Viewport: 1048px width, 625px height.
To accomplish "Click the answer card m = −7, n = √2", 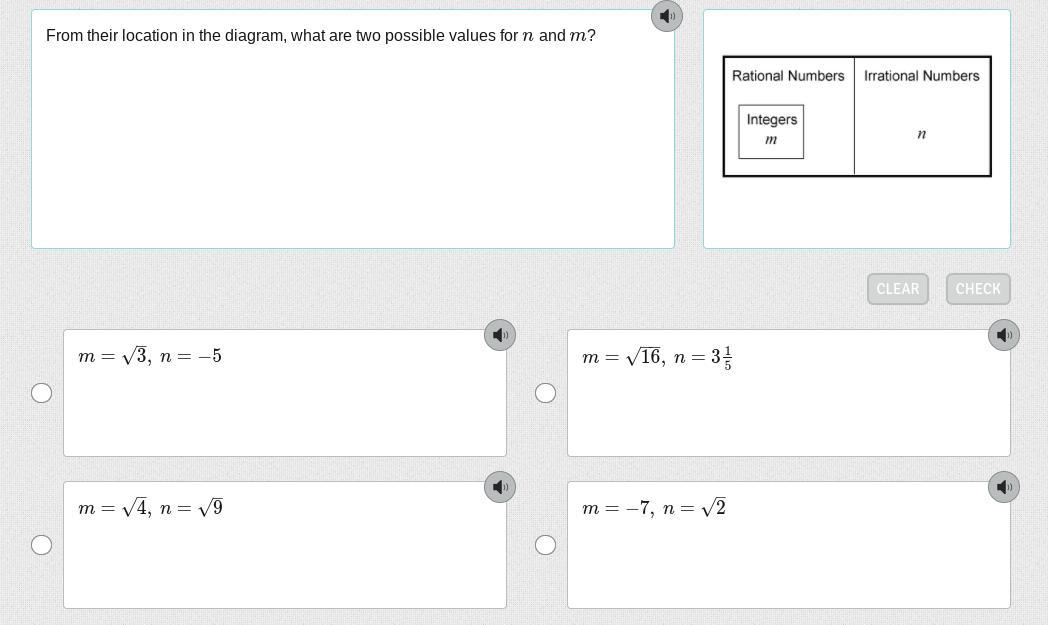I will coord(789,545).
